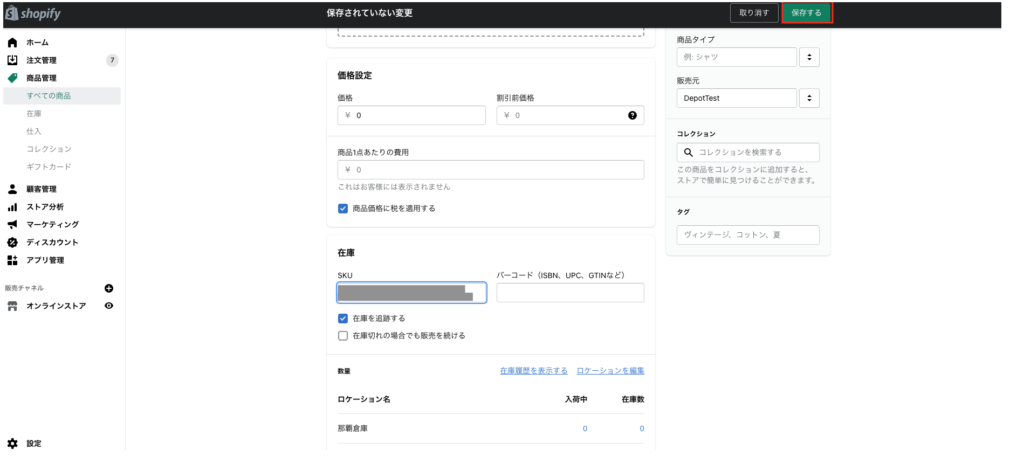The height and width of the screenshot is (457, 1024).
Task: Open 販売元 DepotTest dropdown arrows
Action: click(810, 98)
